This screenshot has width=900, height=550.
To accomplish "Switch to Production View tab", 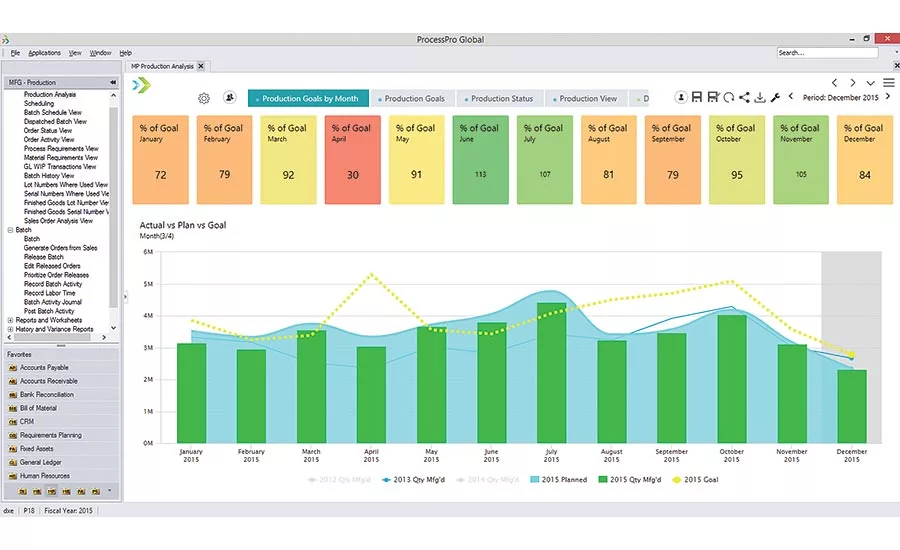I will [585, 98].
